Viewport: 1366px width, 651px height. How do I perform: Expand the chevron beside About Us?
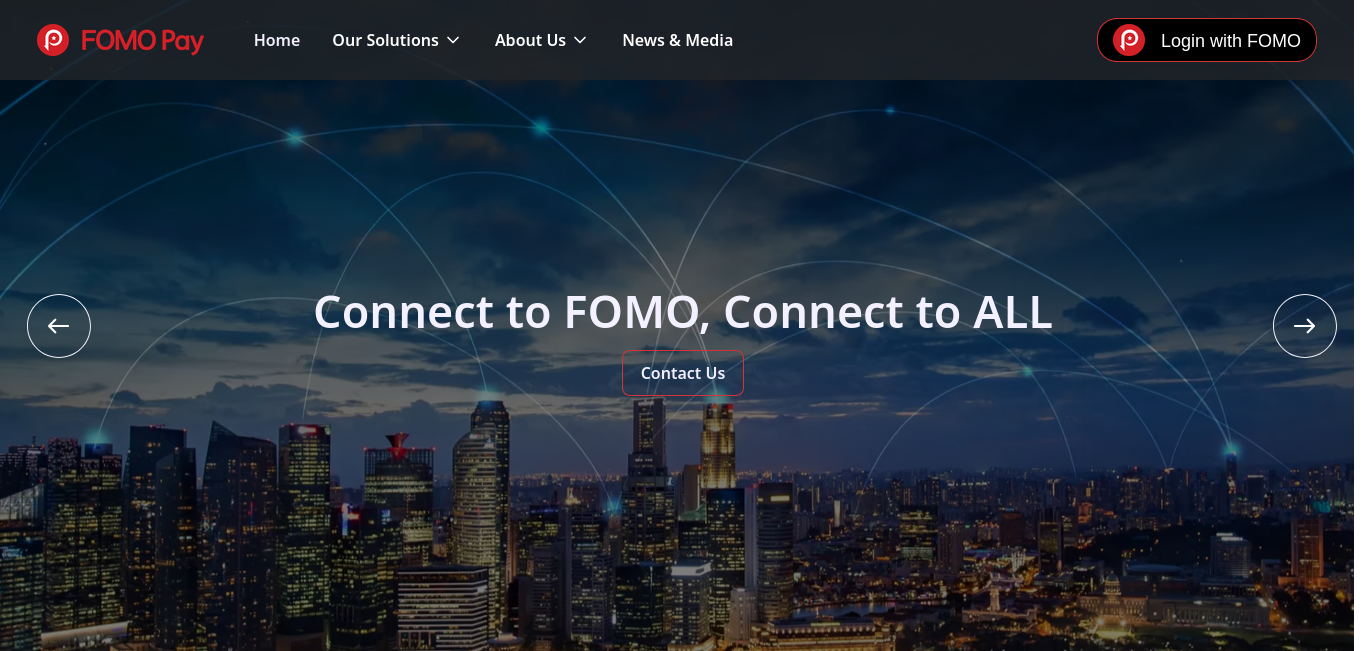coord(580,40)
